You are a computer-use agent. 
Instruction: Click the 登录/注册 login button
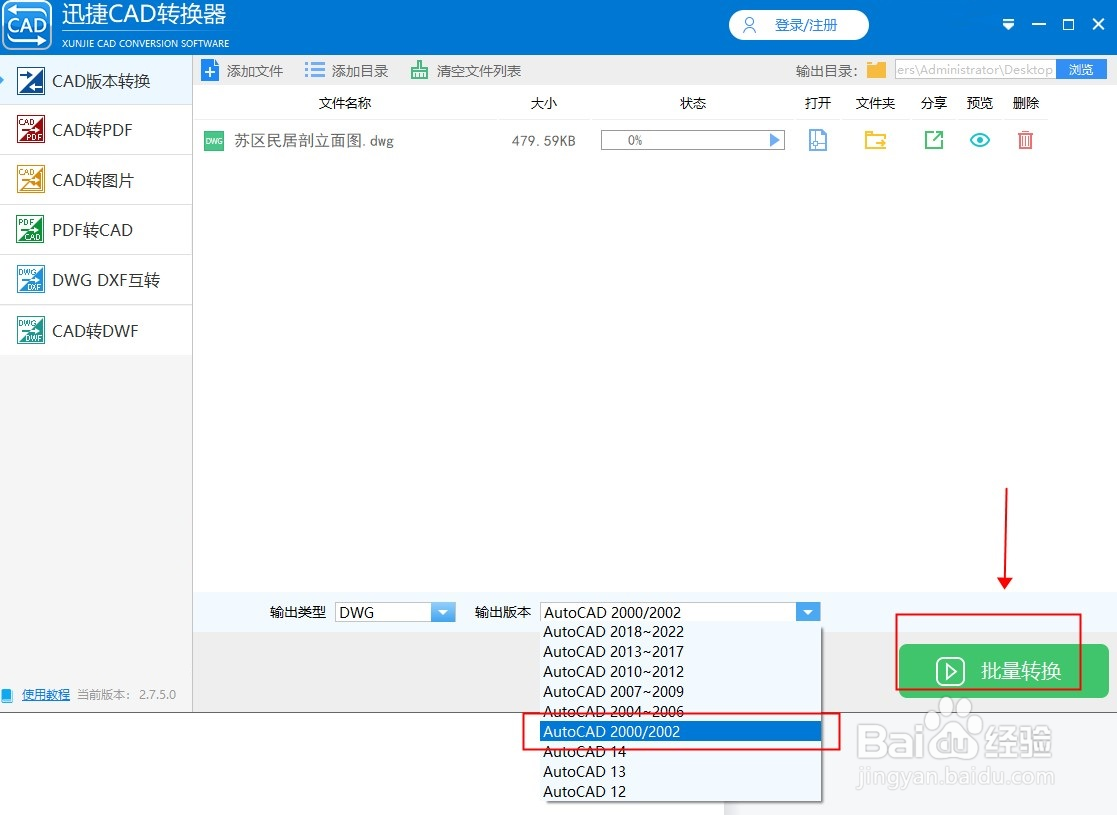click(x=799, y=25)
